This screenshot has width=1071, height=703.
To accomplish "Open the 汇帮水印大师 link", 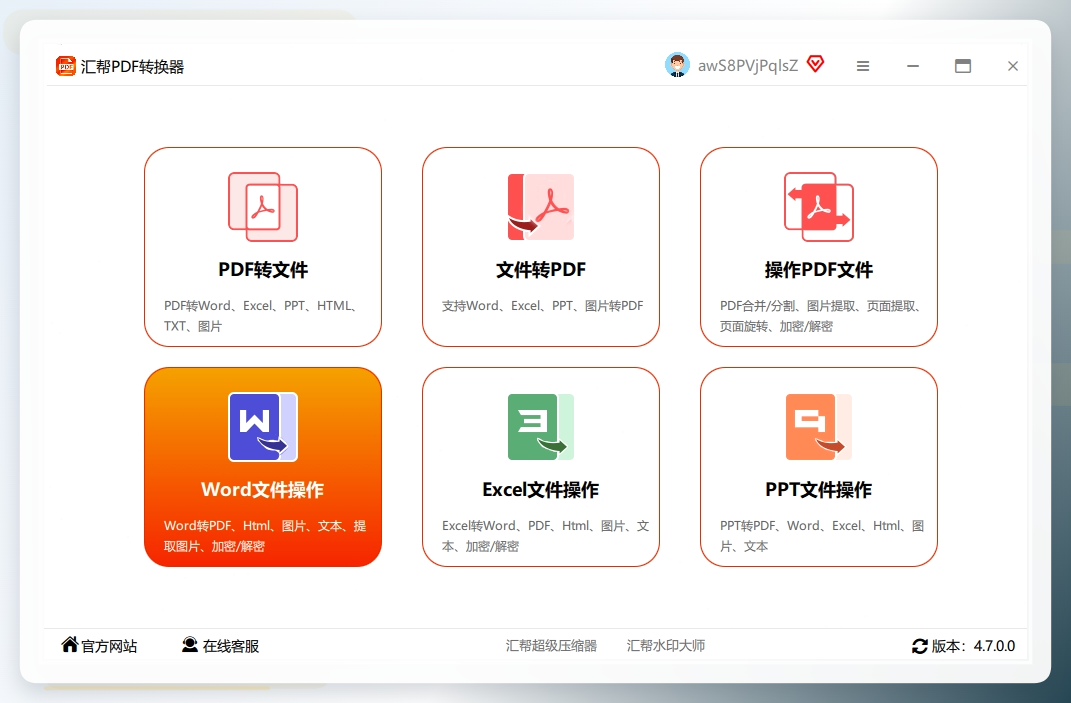I will 666,646.
